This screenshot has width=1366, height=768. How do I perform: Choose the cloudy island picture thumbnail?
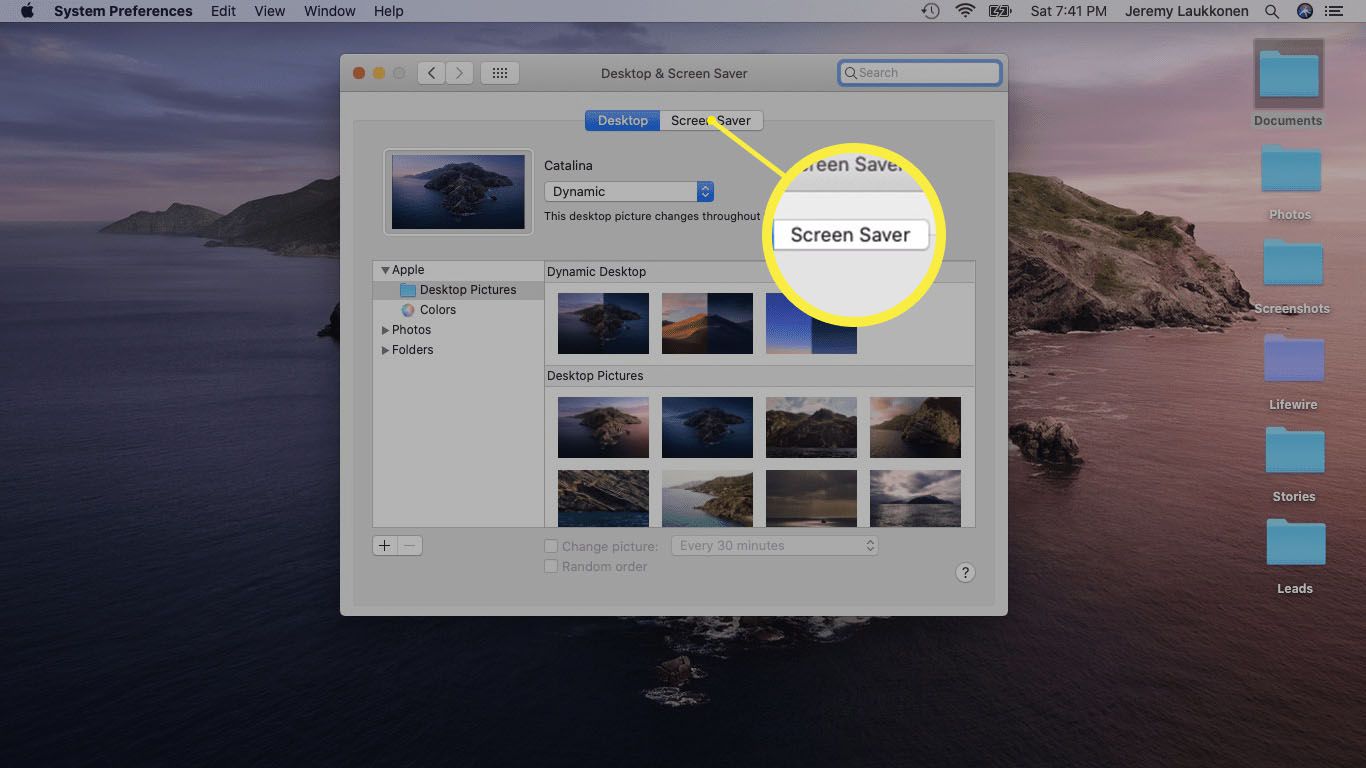(915, 498)
